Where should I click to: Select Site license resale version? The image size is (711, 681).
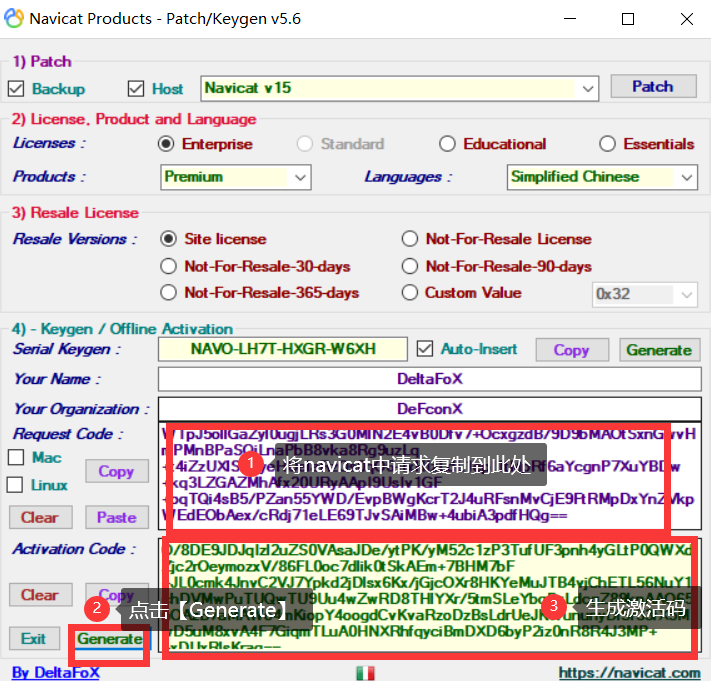[168, 239]
